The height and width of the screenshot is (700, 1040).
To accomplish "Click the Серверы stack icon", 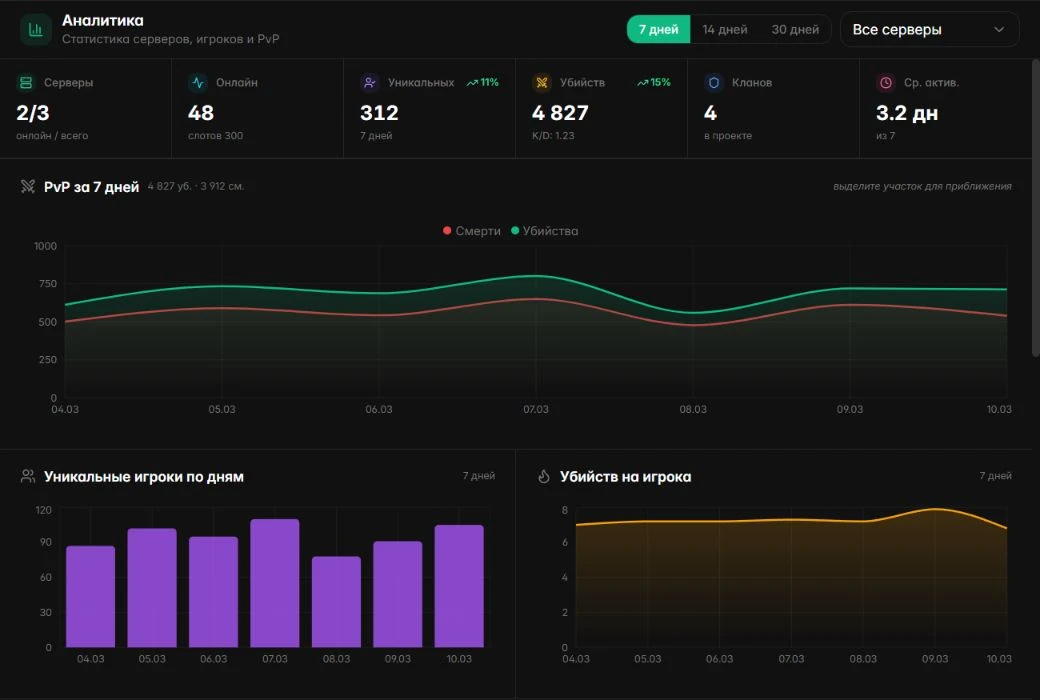I will point(26,82).
